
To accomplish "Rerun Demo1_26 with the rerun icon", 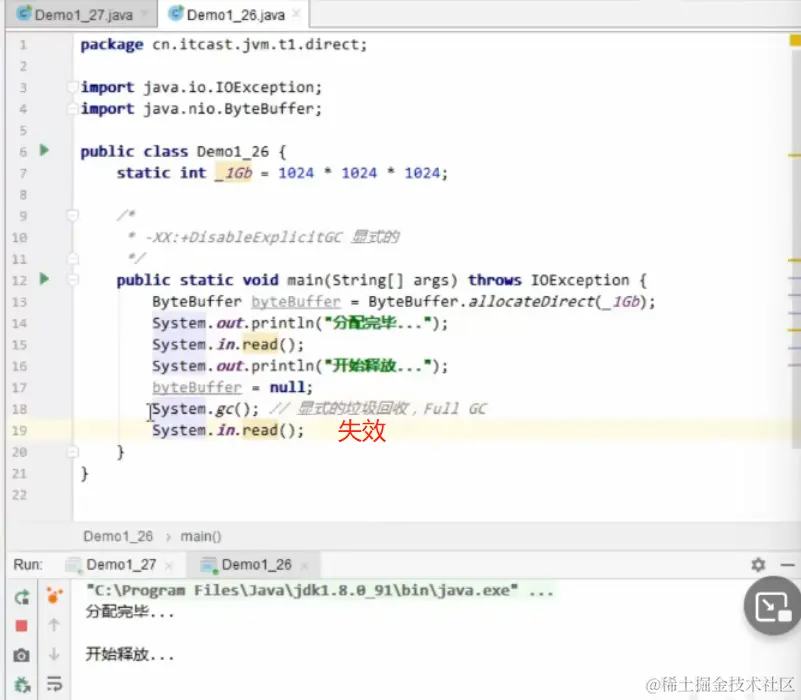I will (x=21, y=597).
